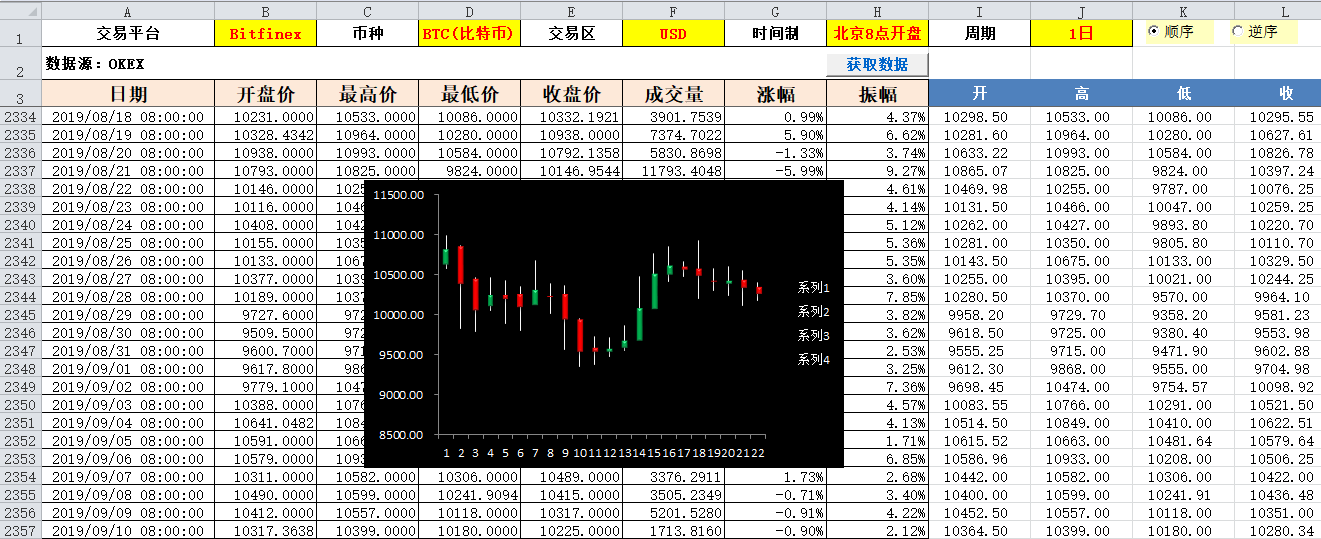This screenshot has width=1321, height=539.
Task: Click amplitude cell 7.85%
Action: coord(877,297)
